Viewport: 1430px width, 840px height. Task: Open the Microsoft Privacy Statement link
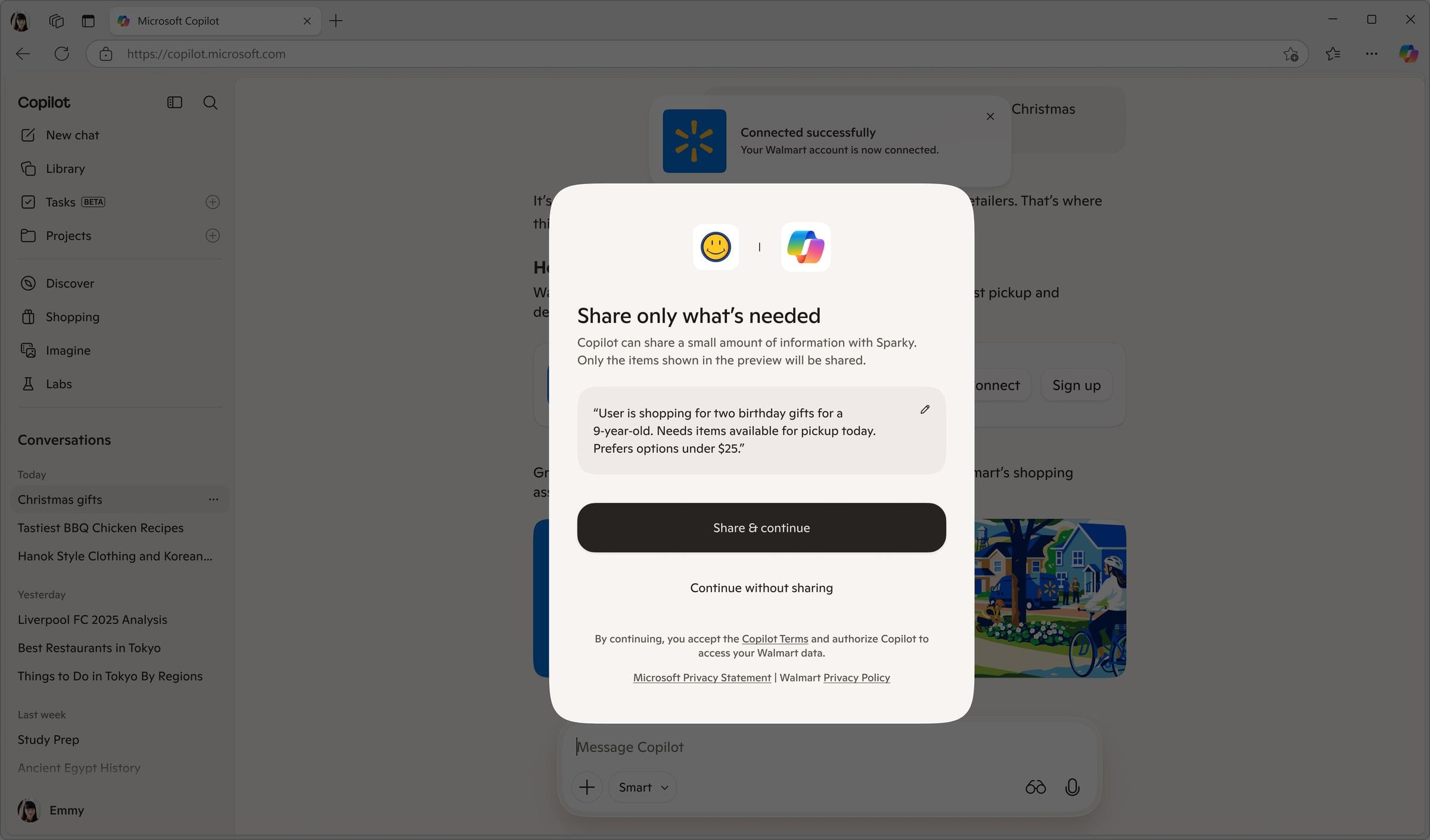click(702, 677)
